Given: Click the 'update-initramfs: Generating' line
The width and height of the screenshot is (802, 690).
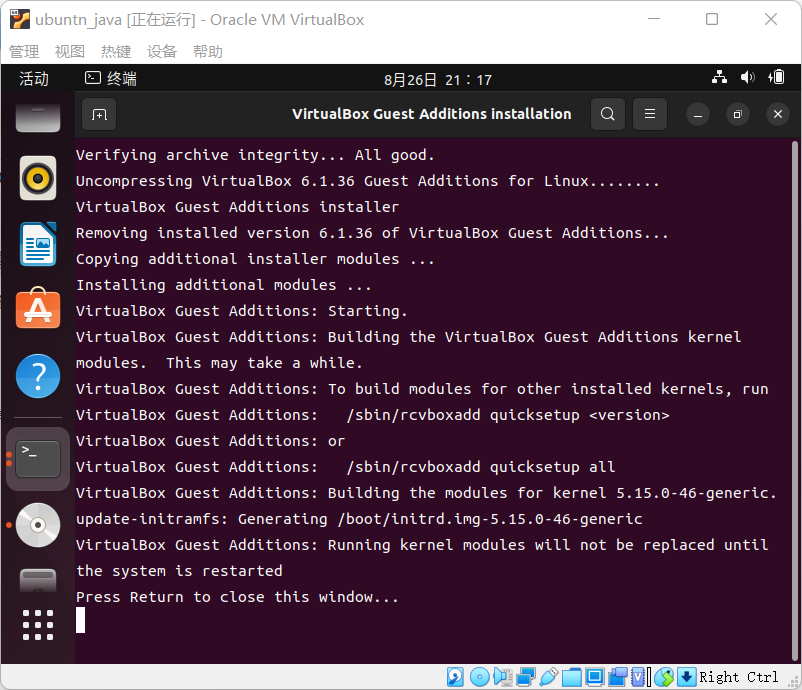Looking at the screenshot, I should (359, 519).
